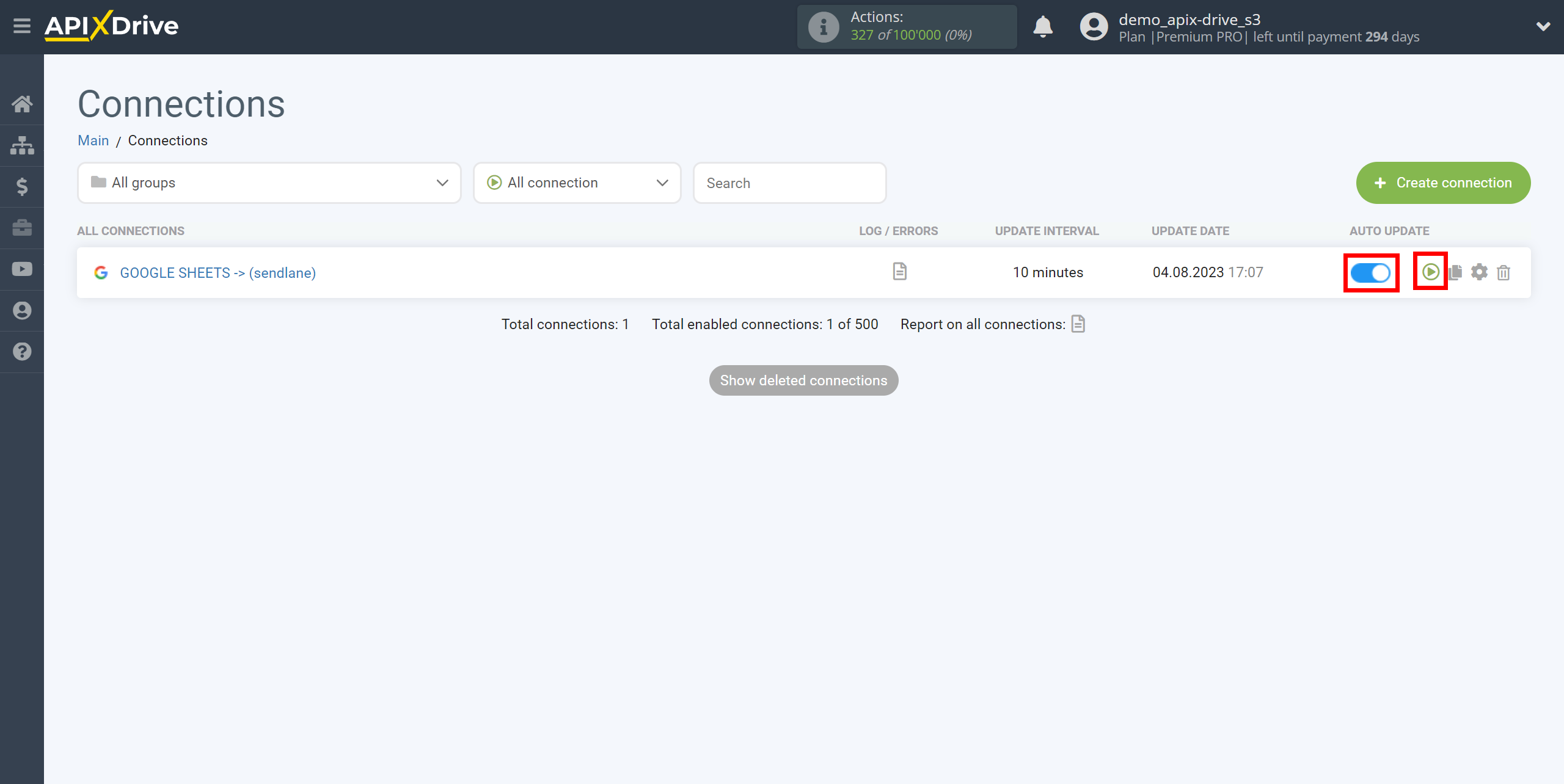Screen dimensions: 1564x784
Task: Click the GOOGLE SHEETS -> (sendlane) connection link
Action: pyautogui.click(x=218, y=272)
